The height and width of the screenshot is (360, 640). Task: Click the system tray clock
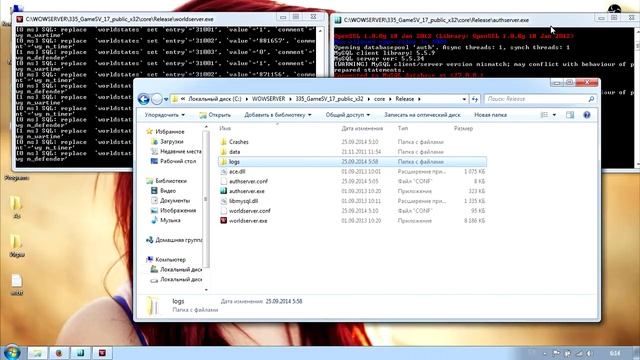615,353
